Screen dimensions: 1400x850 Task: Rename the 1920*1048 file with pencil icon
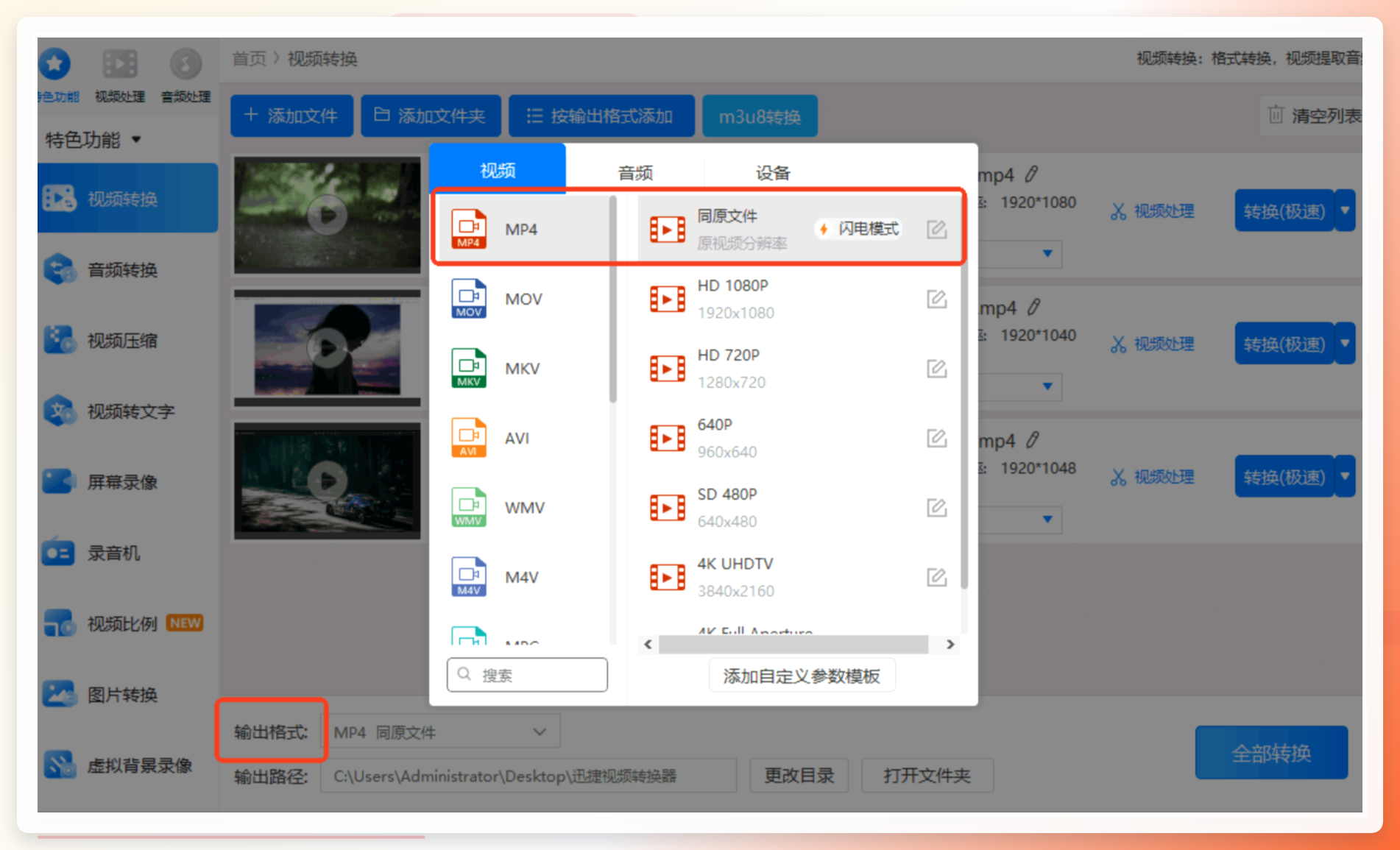point(1033,440)
